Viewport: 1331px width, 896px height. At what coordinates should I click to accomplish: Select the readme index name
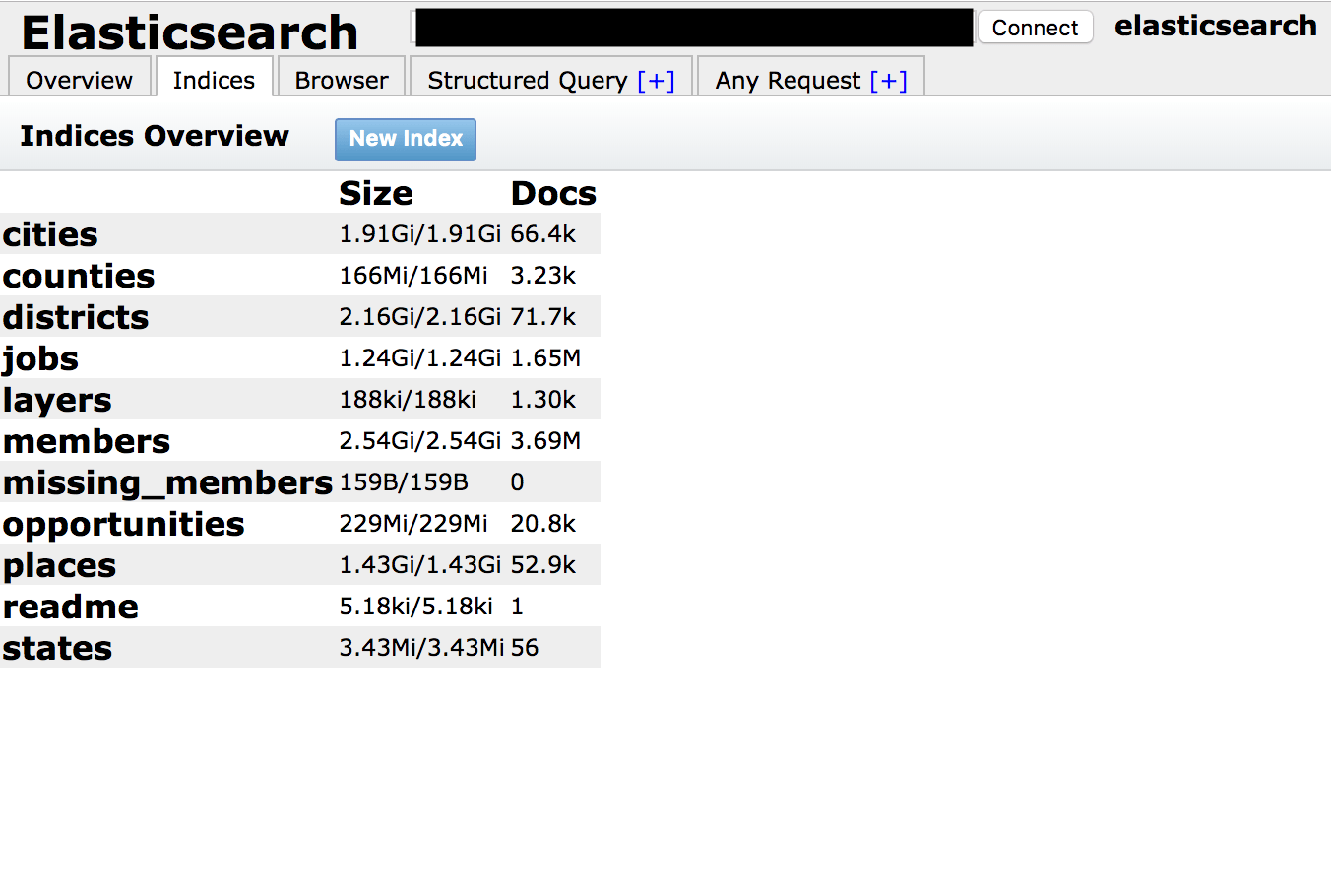(71, 607)
